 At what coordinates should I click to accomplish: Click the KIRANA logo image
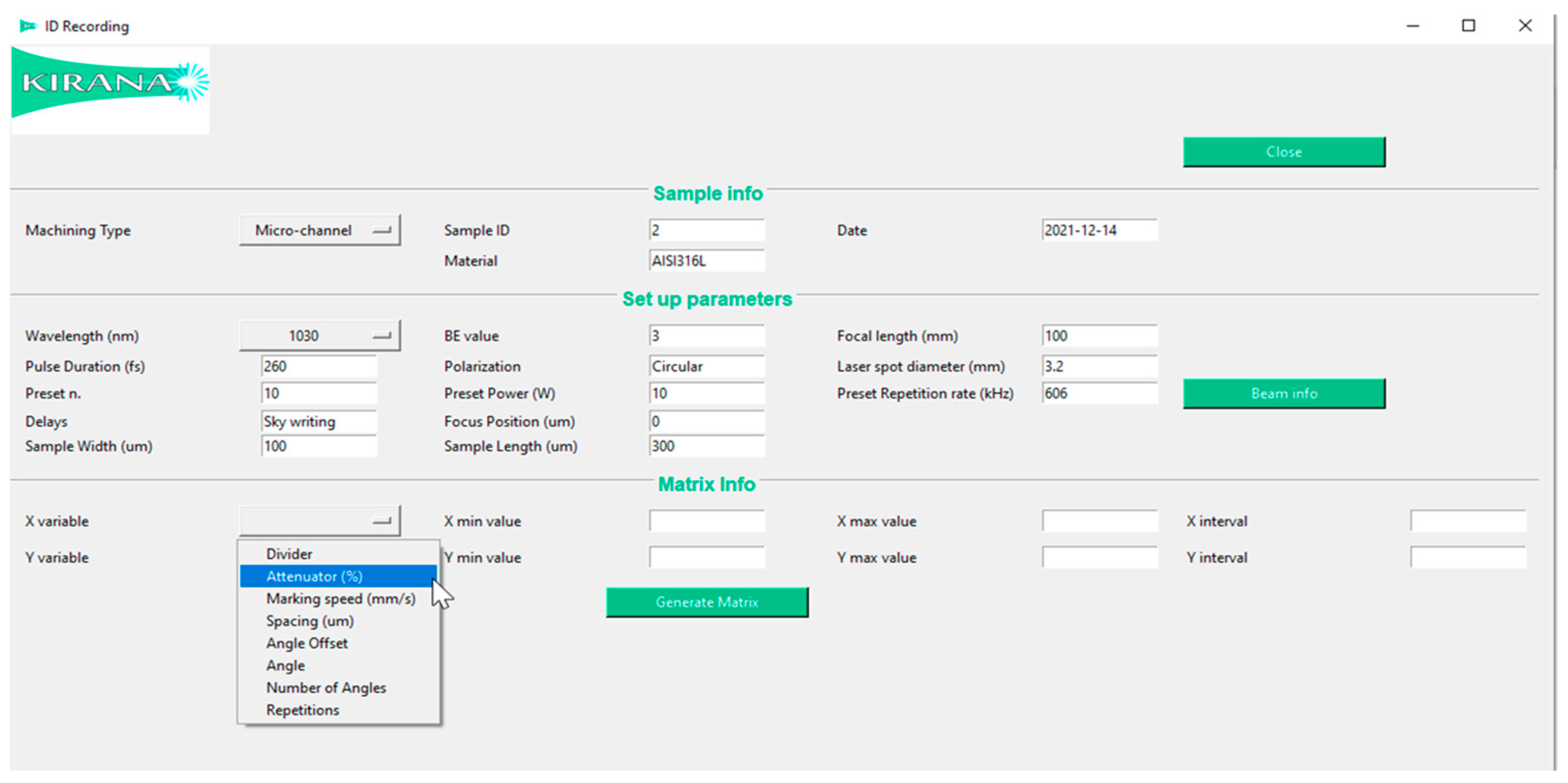(110, 90)
